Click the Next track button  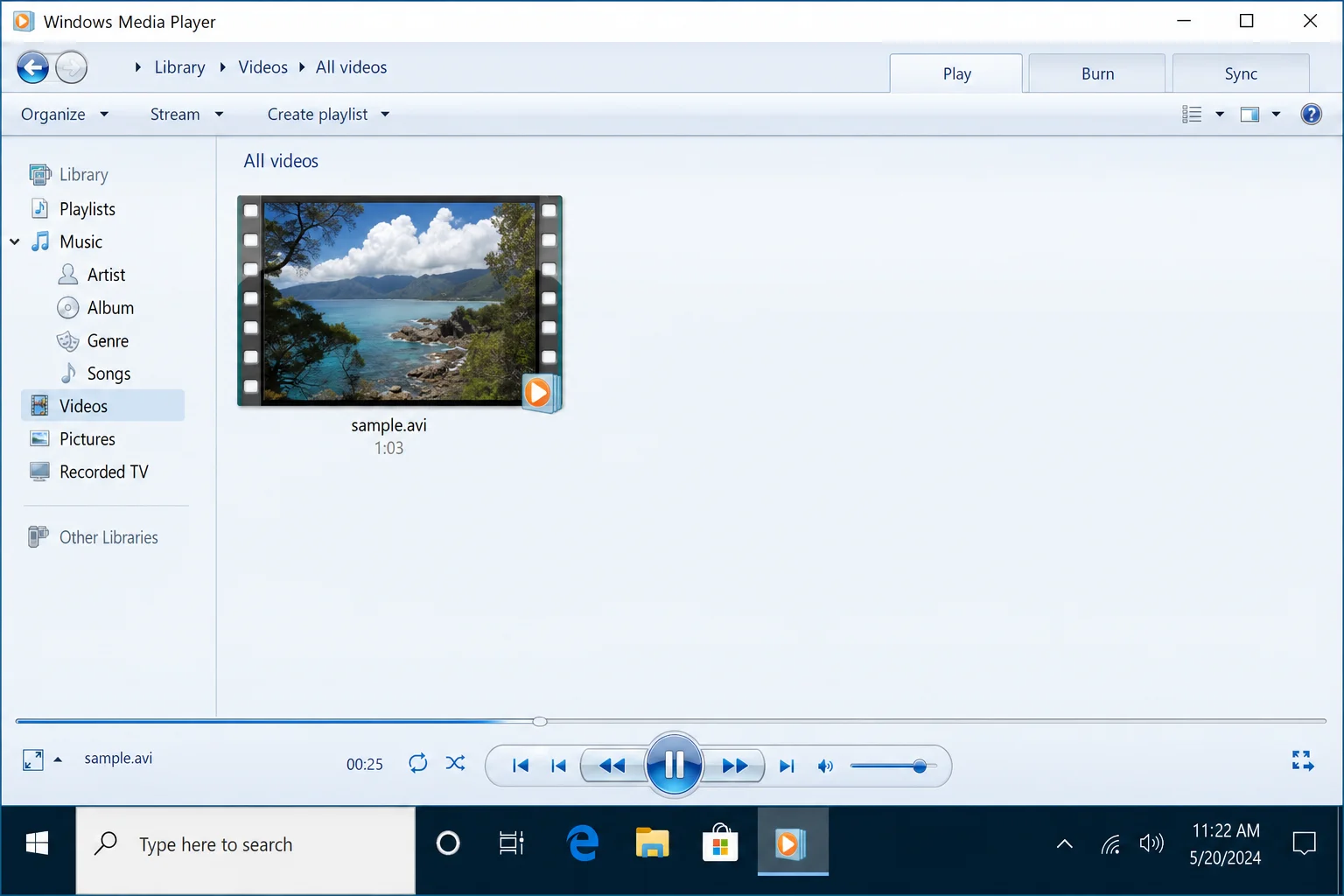pos(787,766)
